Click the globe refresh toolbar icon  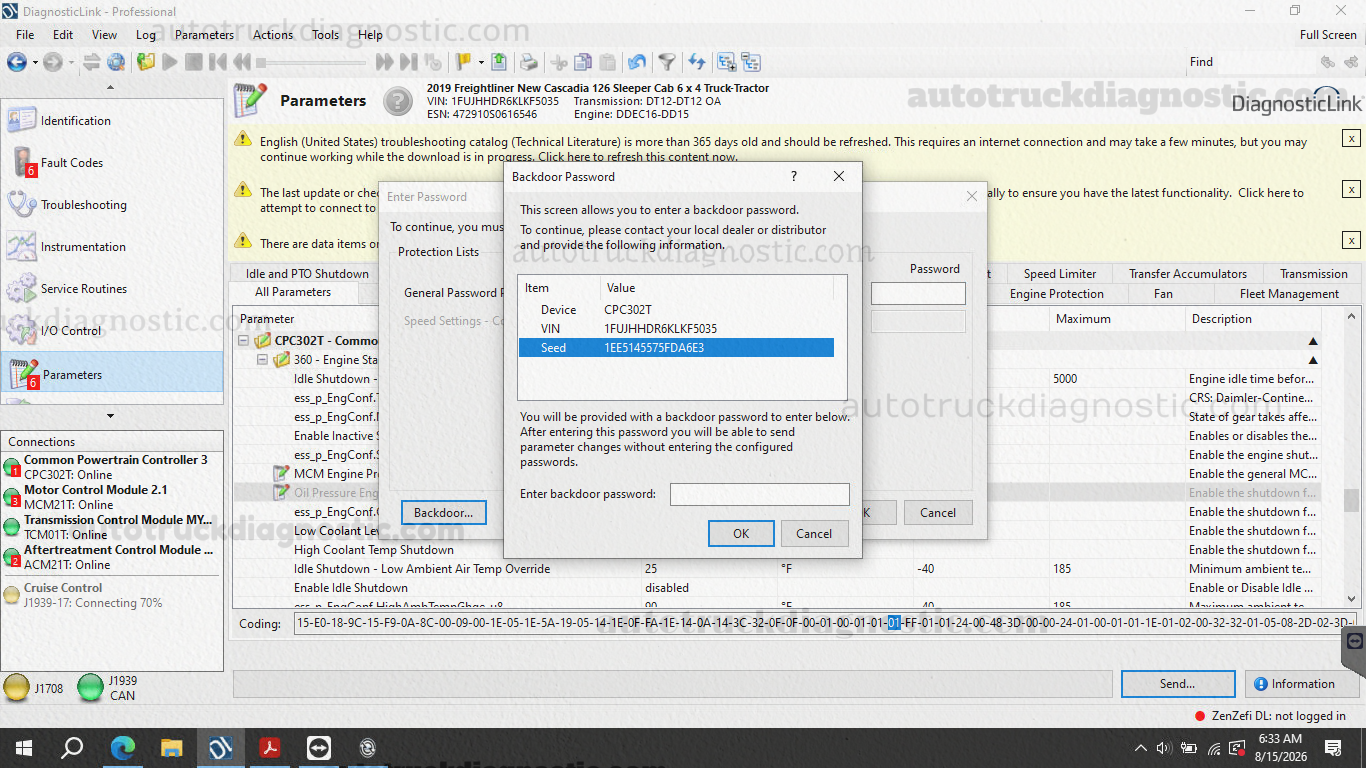(115, 62)
